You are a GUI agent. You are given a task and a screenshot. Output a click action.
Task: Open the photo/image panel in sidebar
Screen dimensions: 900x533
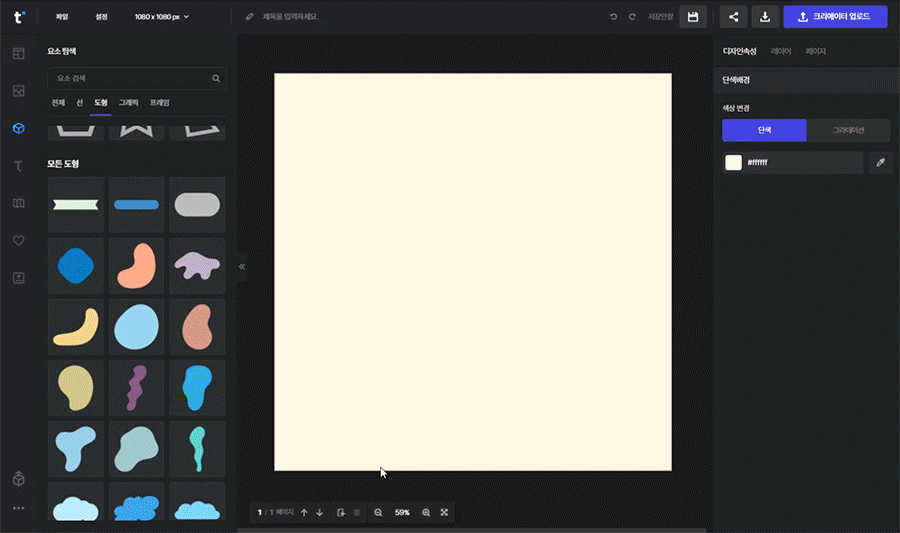(18, 91)
